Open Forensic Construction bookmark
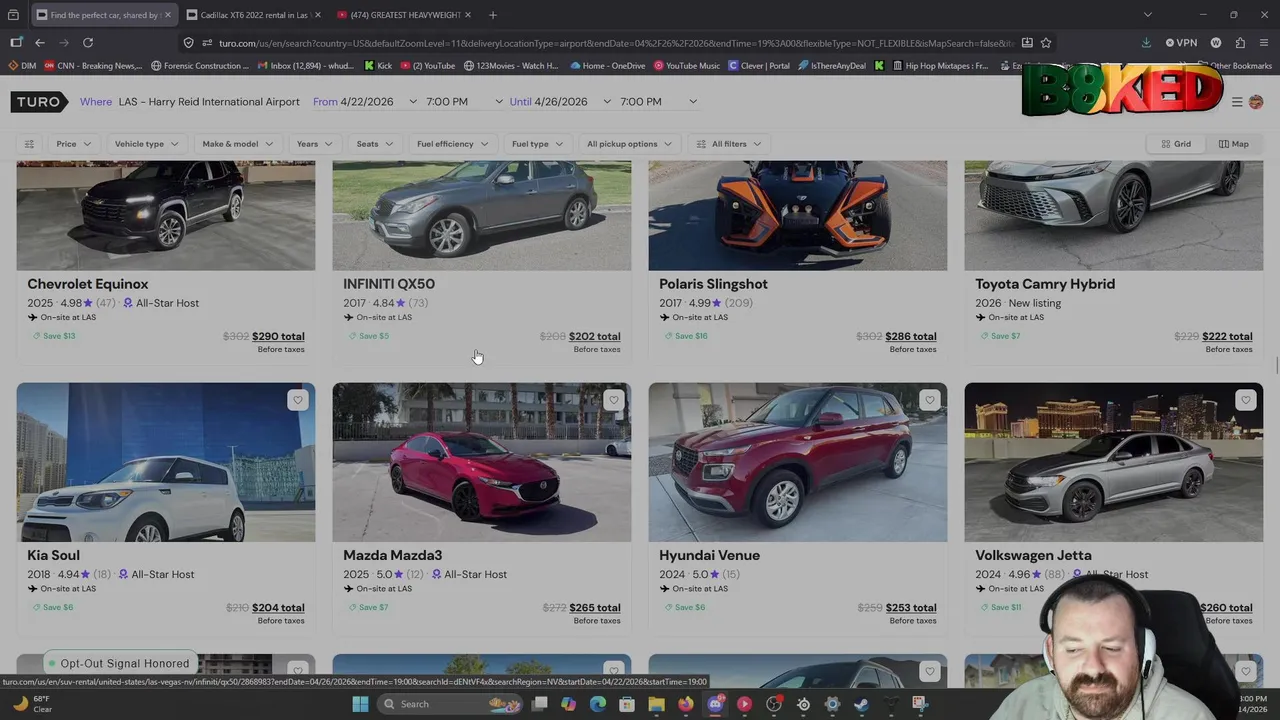The width and height of the screenshot is (1280, 720). pyautogui.click(x=200, y=66)
